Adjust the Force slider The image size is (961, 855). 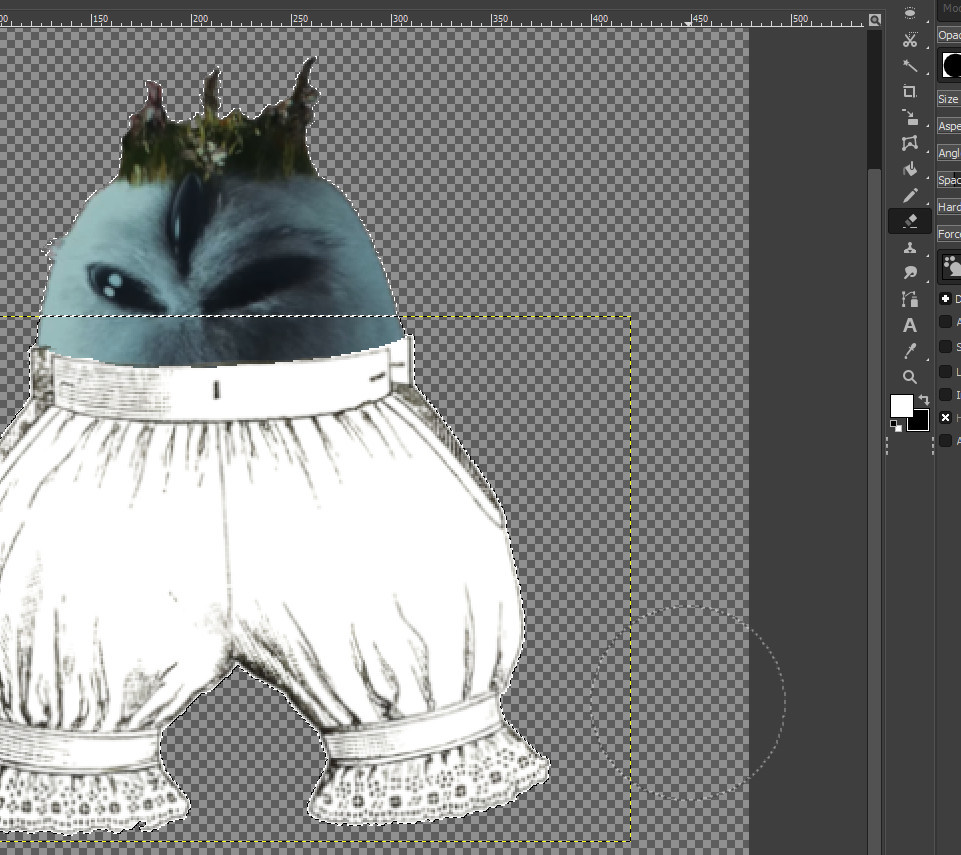(x=949, y=234)
